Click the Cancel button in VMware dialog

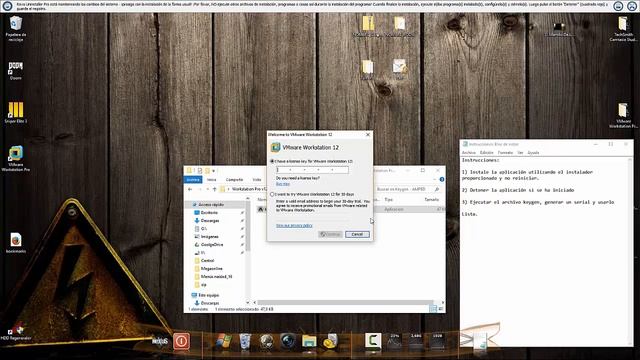[x=357, y=234]
